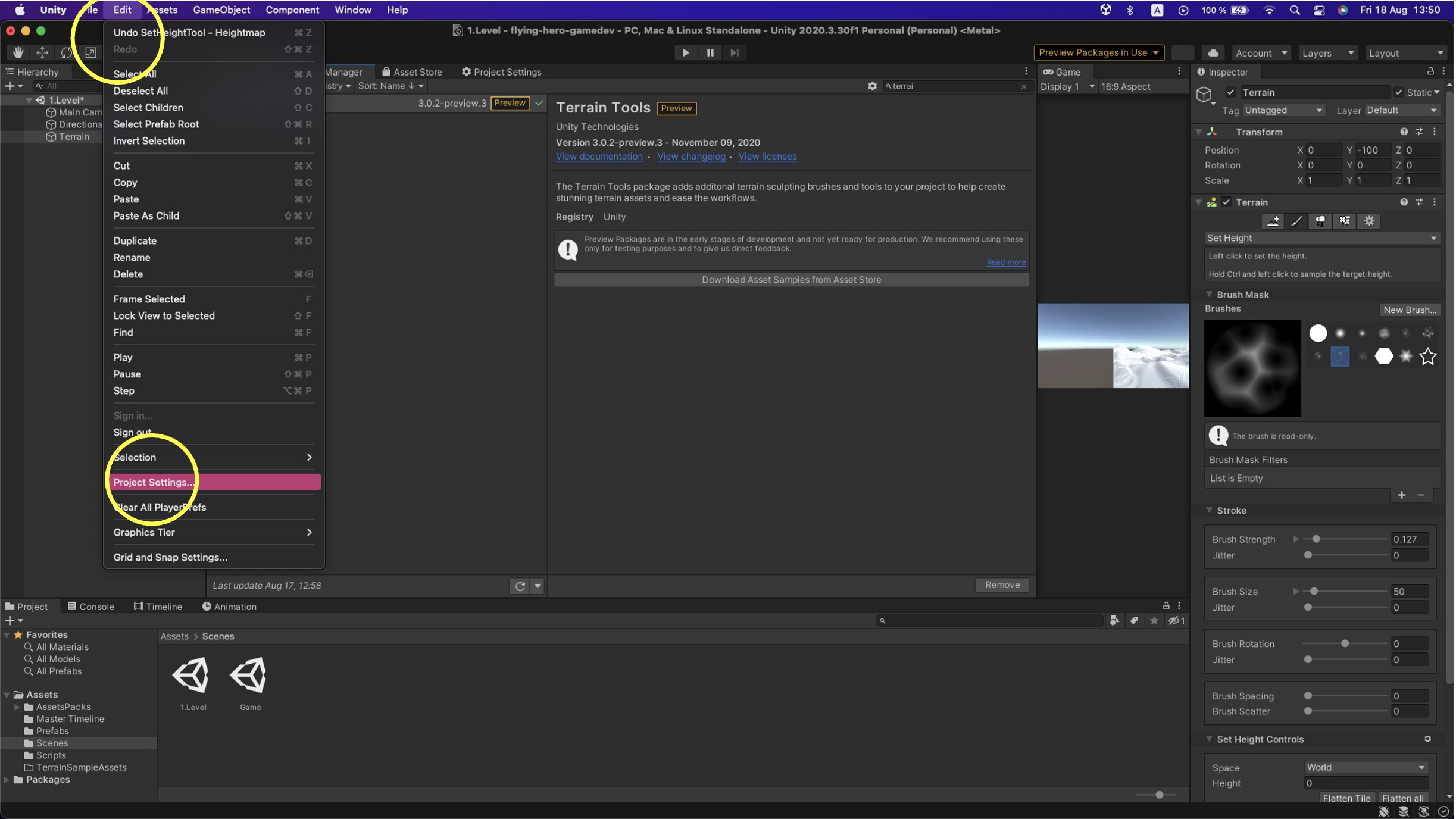Image resolution: width=1456 pixels, height=819 pixels.
Task: Refresh the package list
Action: (520, 586)
